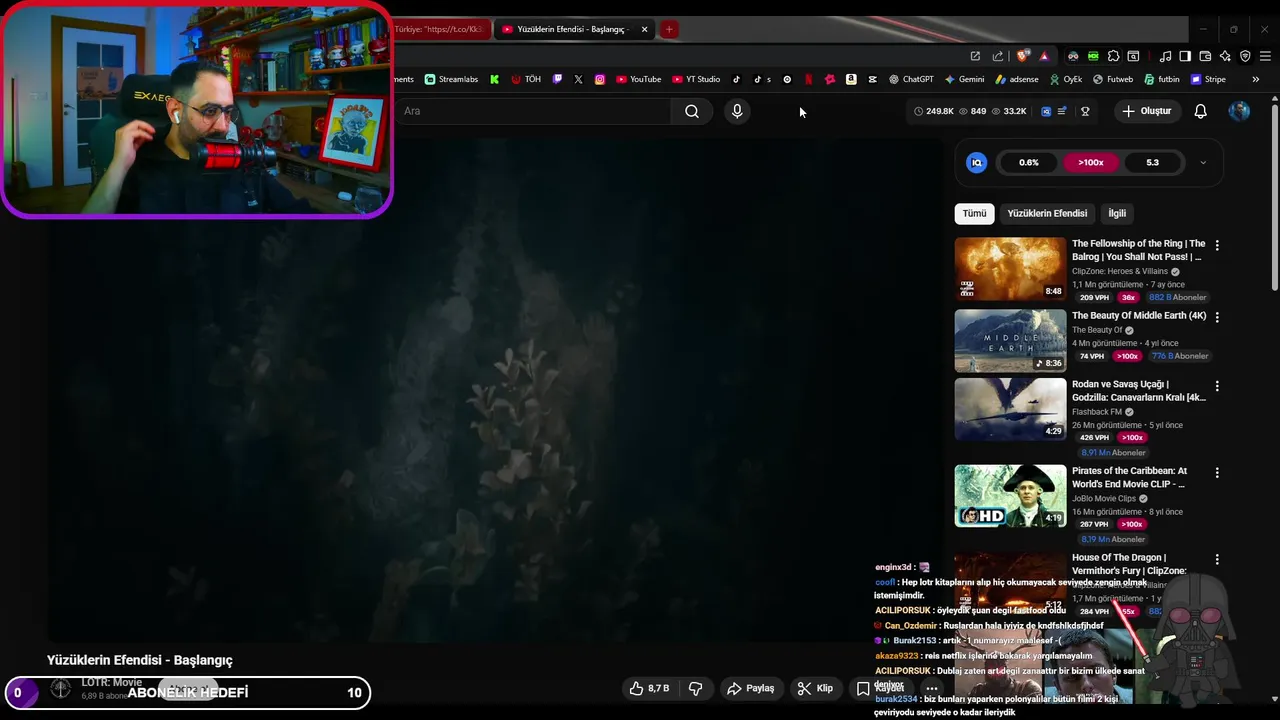Click the YouTube search magnifier button
Screen dimensions: 1280x720
point(692,111)
